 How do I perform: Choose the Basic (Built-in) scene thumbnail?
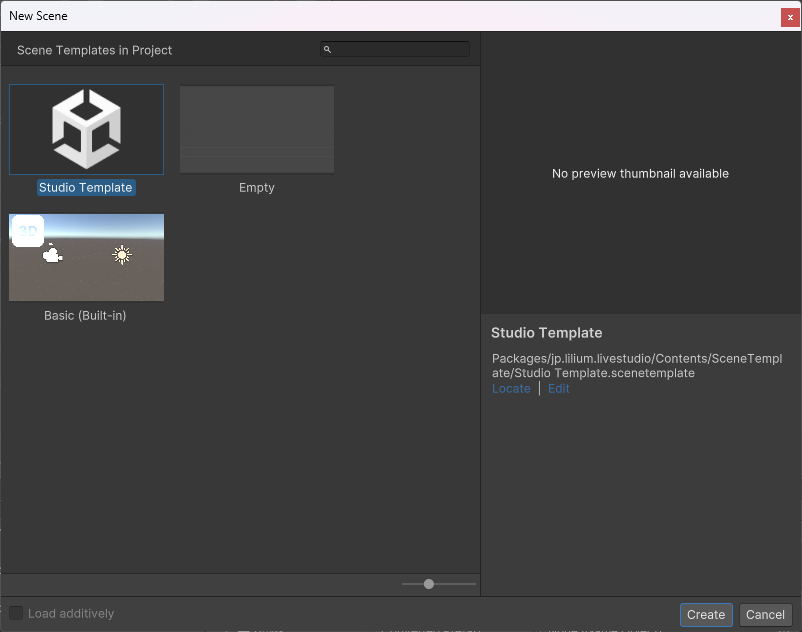[x=86, y=257]
